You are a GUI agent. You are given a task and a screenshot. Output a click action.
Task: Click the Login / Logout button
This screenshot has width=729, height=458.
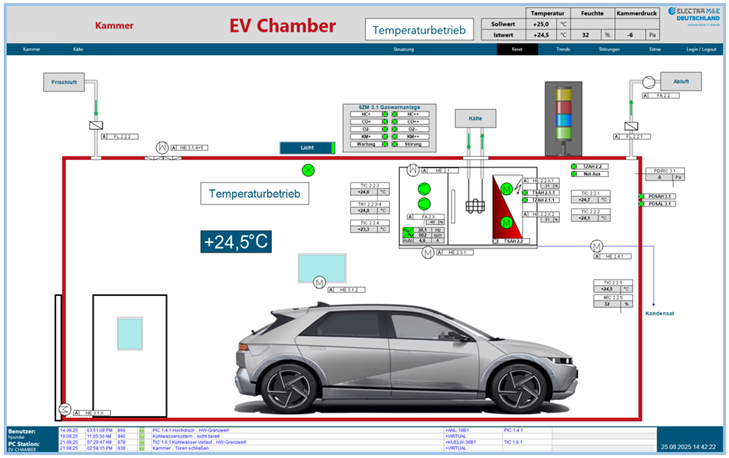701,48
